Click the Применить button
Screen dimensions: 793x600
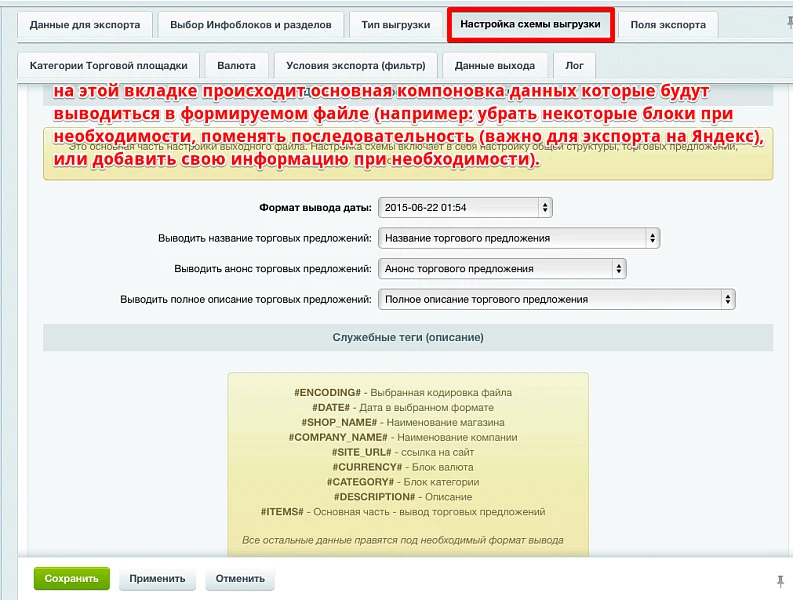pyautogui.click(x=157, y=579)
